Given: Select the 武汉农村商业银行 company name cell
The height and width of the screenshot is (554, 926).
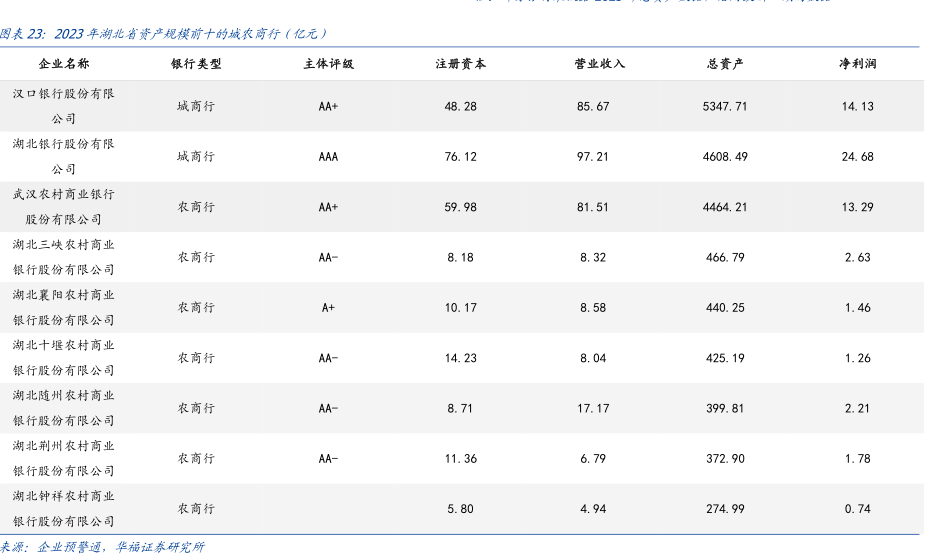Looking at the screenshot, I should tap(63, 207).
